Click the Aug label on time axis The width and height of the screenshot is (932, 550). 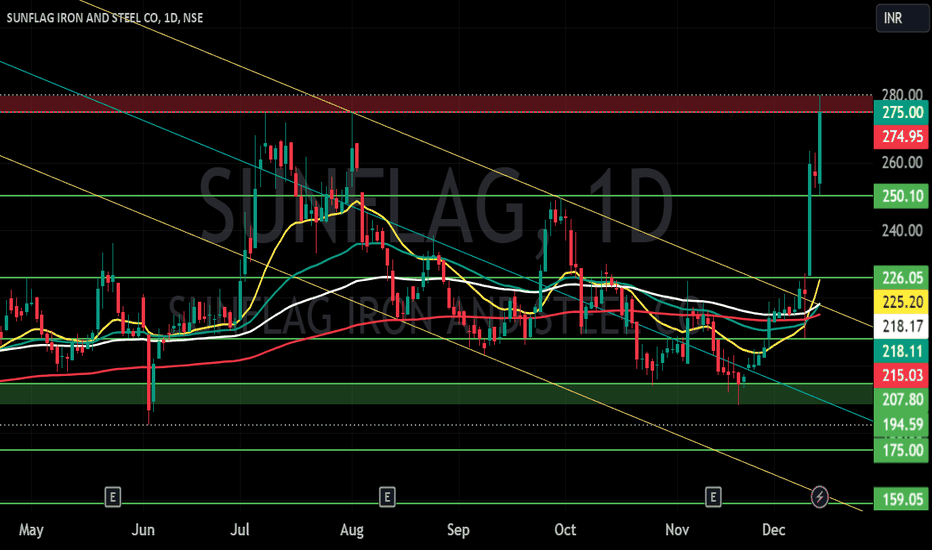[x=352, y=530]
